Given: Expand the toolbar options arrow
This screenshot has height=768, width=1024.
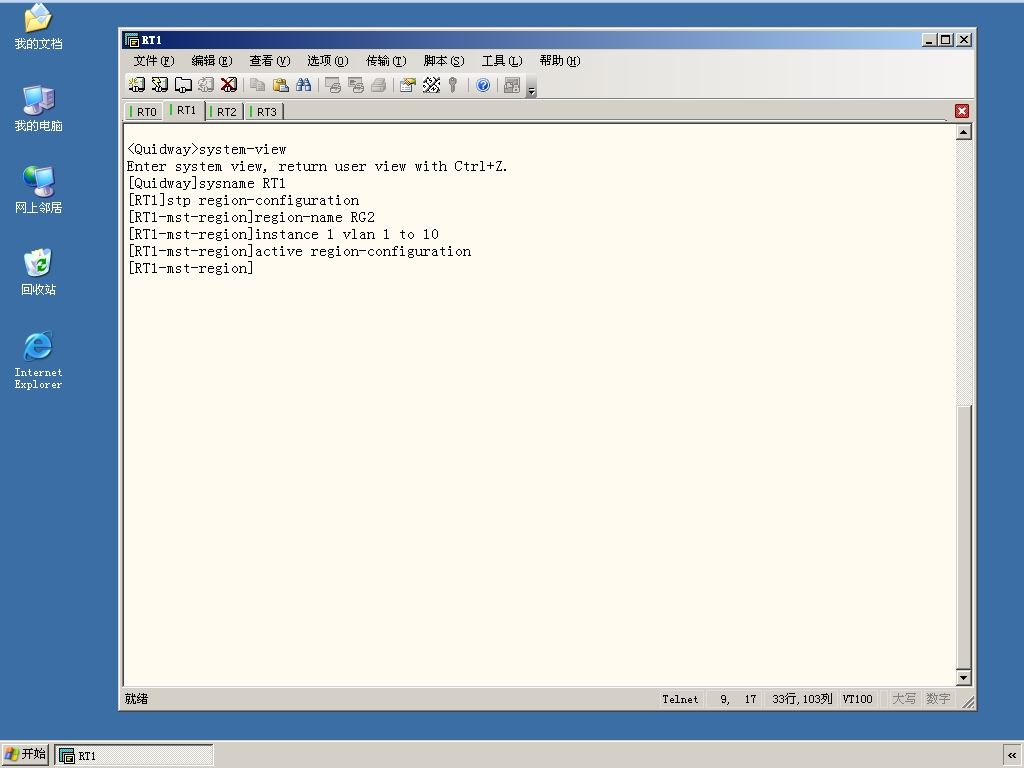Looking at the screenshot, I should pyautogui.click(x=531, y=90).
